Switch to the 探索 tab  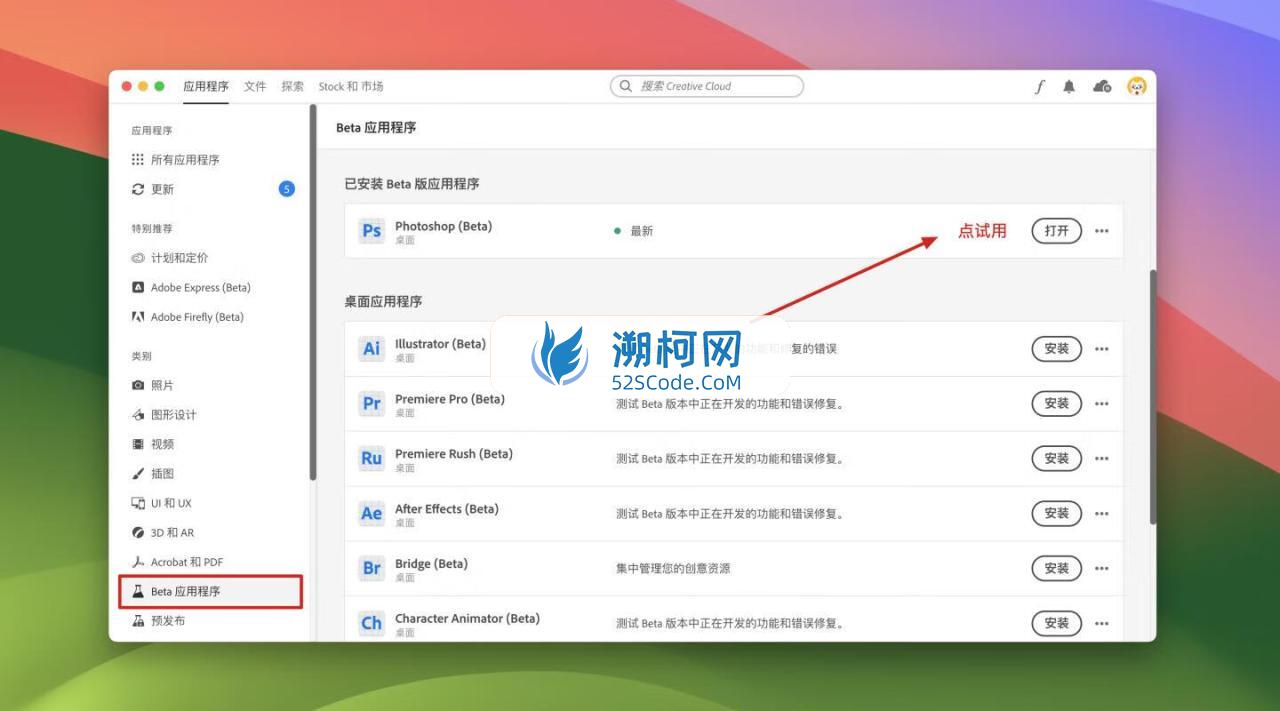click(x=293, y=87)
